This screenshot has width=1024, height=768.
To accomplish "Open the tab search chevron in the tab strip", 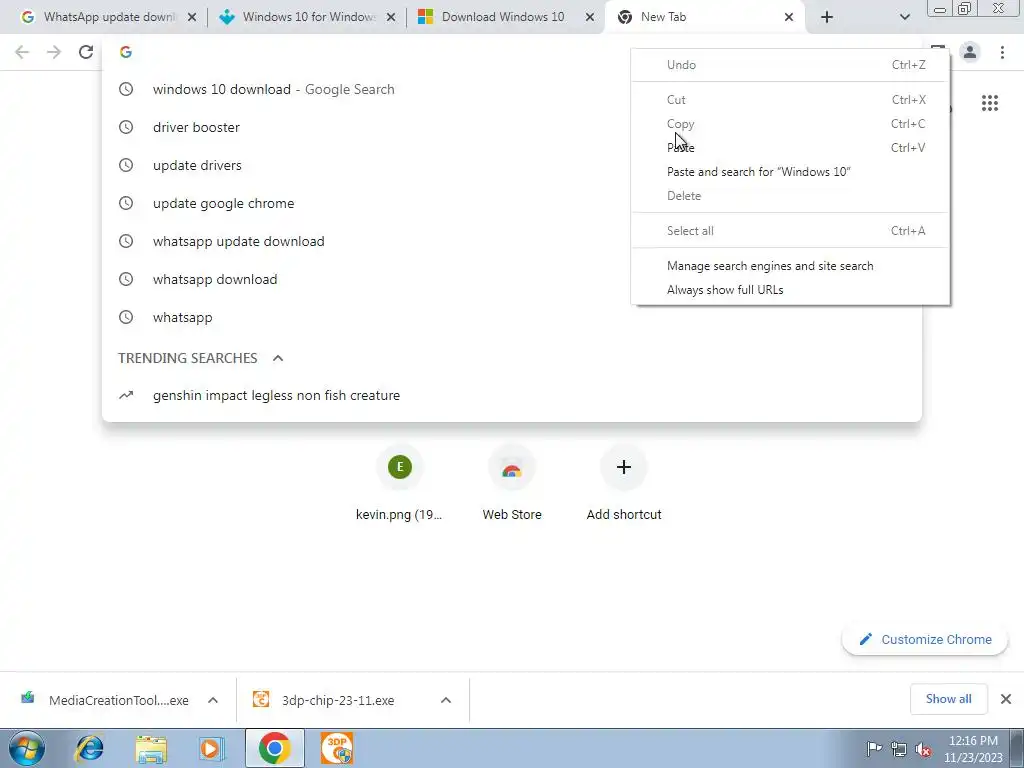I will (904, 17).
